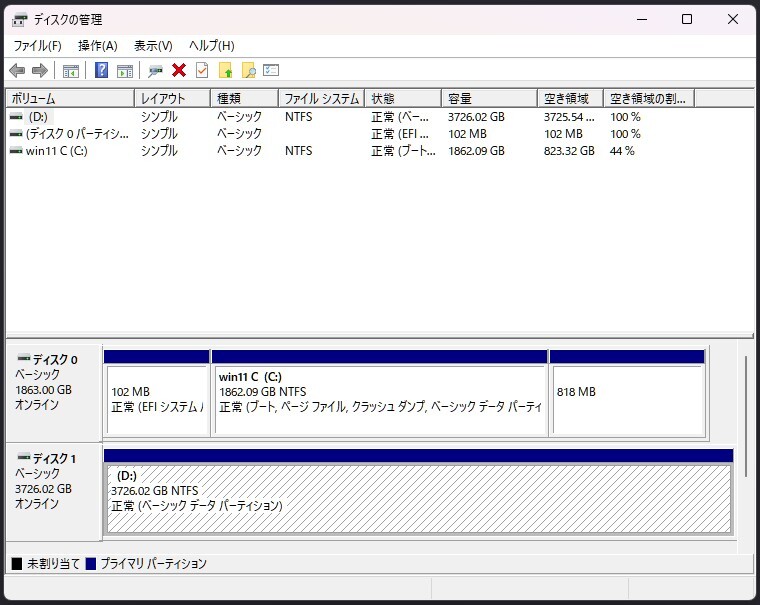This screenshot has height=605, width=760.
Task: Click the yellow page icon with green arrow
Action: (x=225, y=70)
